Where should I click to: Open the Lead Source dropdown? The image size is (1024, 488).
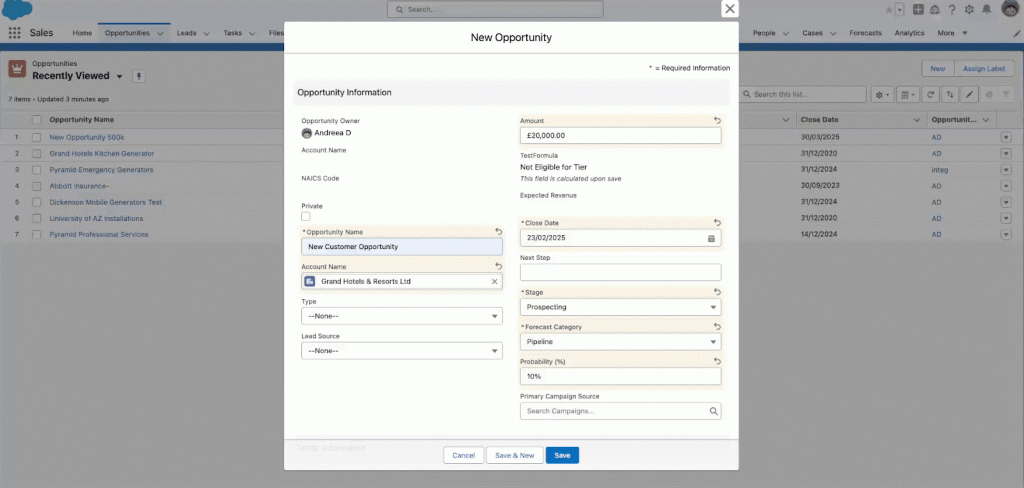[402, 351]
